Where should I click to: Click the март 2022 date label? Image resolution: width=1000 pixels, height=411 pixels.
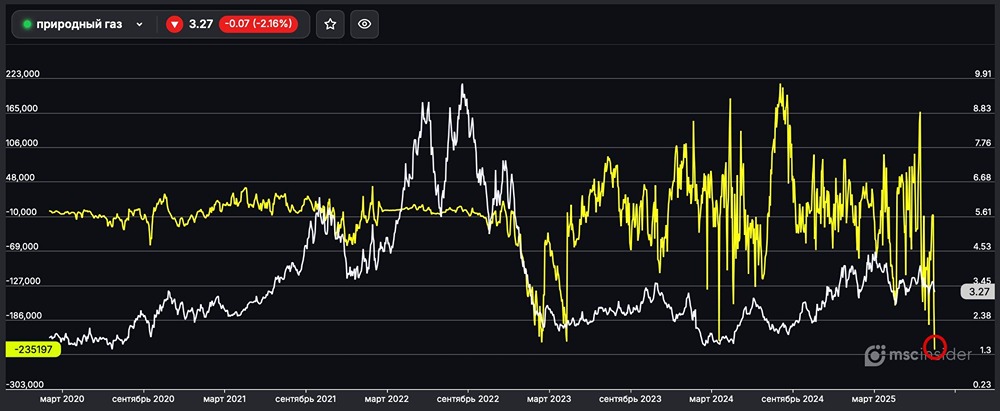click(386, 400)
